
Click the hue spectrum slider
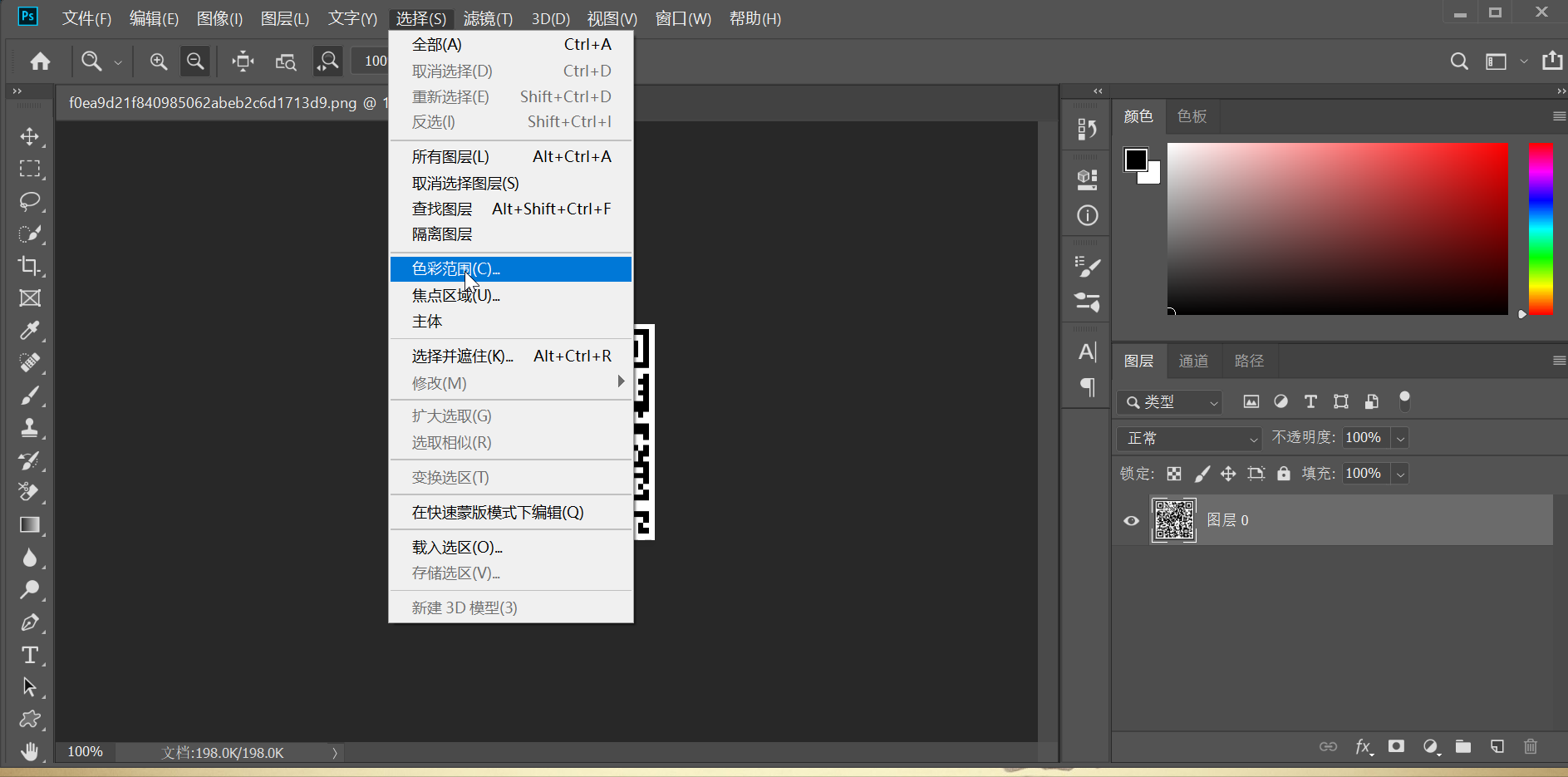tap(1541, 229)
